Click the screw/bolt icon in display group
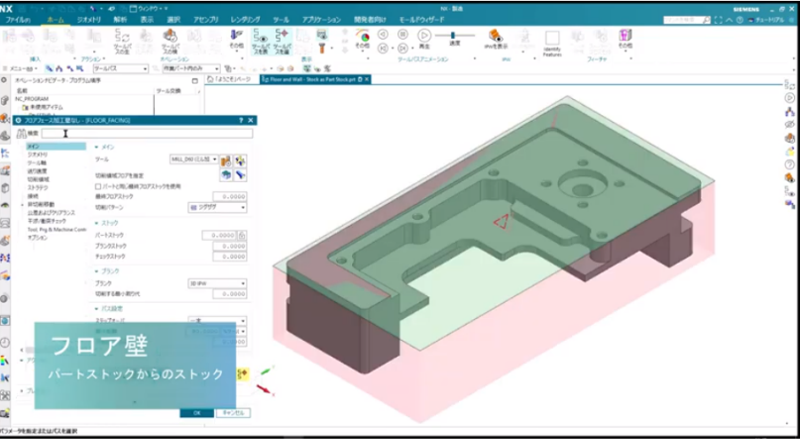Image resolution: width=800 pixels, height=439 pixels. coord(321,48)
